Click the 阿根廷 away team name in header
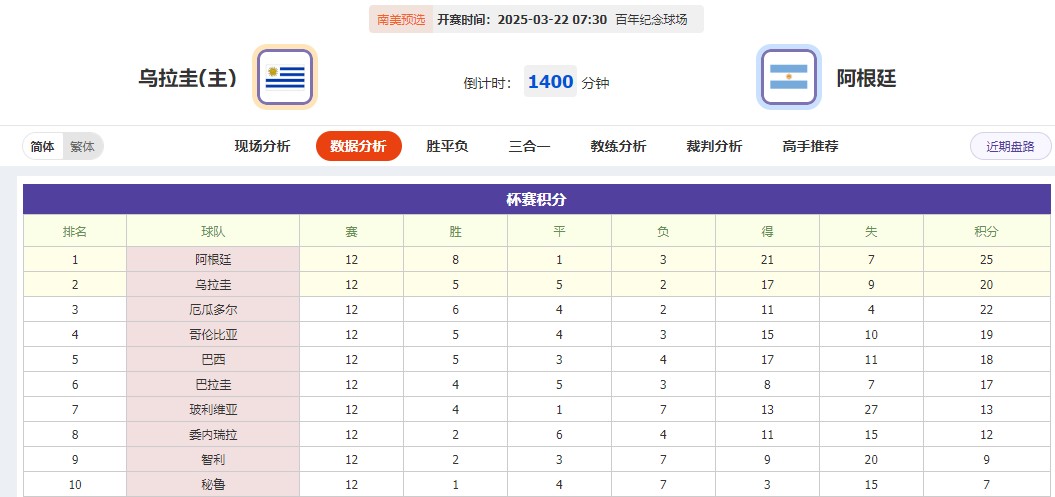The height and width of the screenshot is (497, 1055). point(866,78)
